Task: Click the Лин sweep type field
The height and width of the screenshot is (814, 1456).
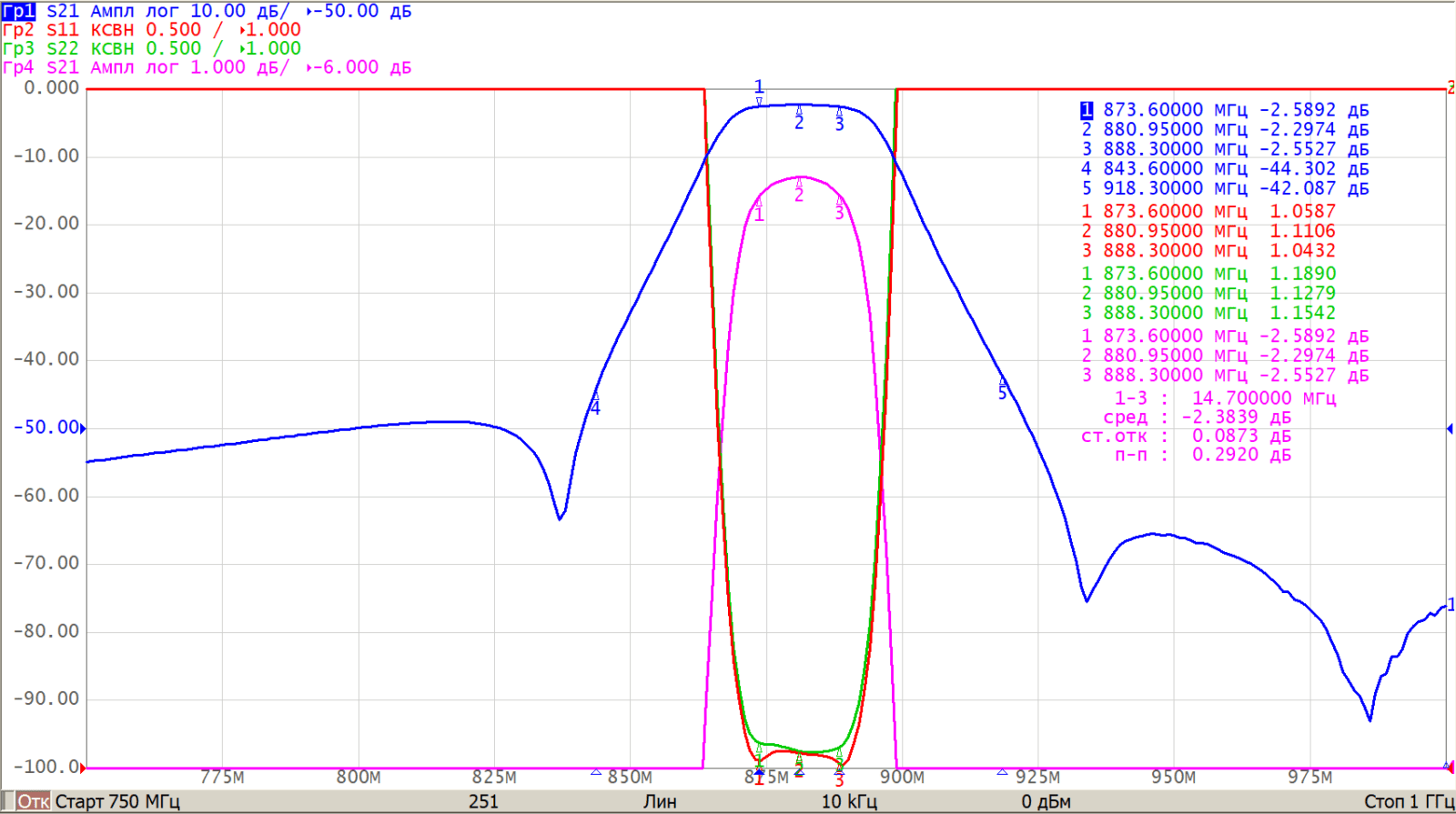Action: (x=660, y=801)
